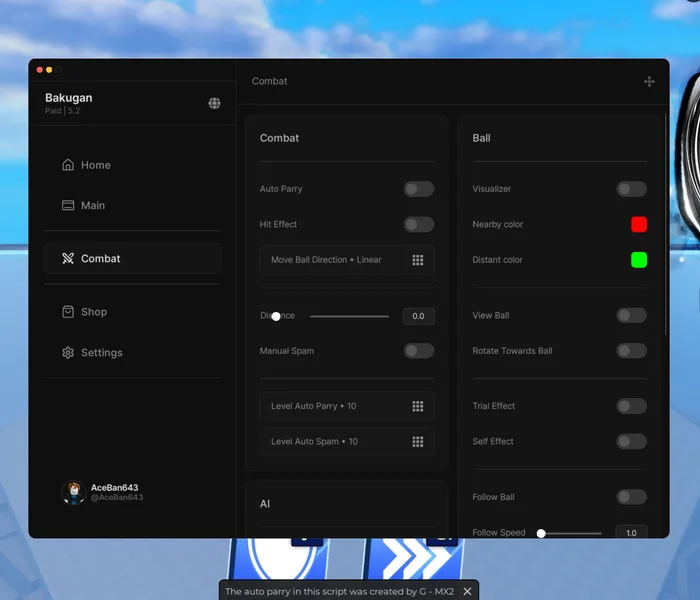Click the @AceBan643 handle text
Viewport: 700px width, 600px height.
pyautogui.click(x=117, y=497)
